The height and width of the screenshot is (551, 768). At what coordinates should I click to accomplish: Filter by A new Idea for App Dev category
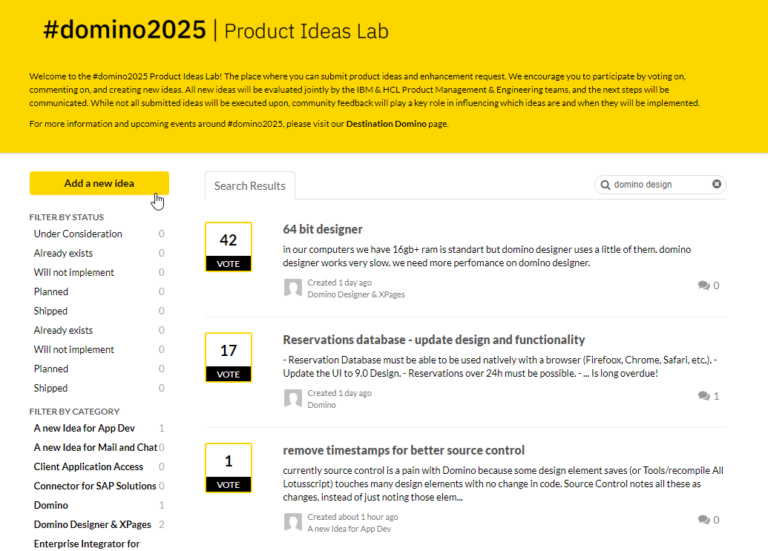coord(84,428)
